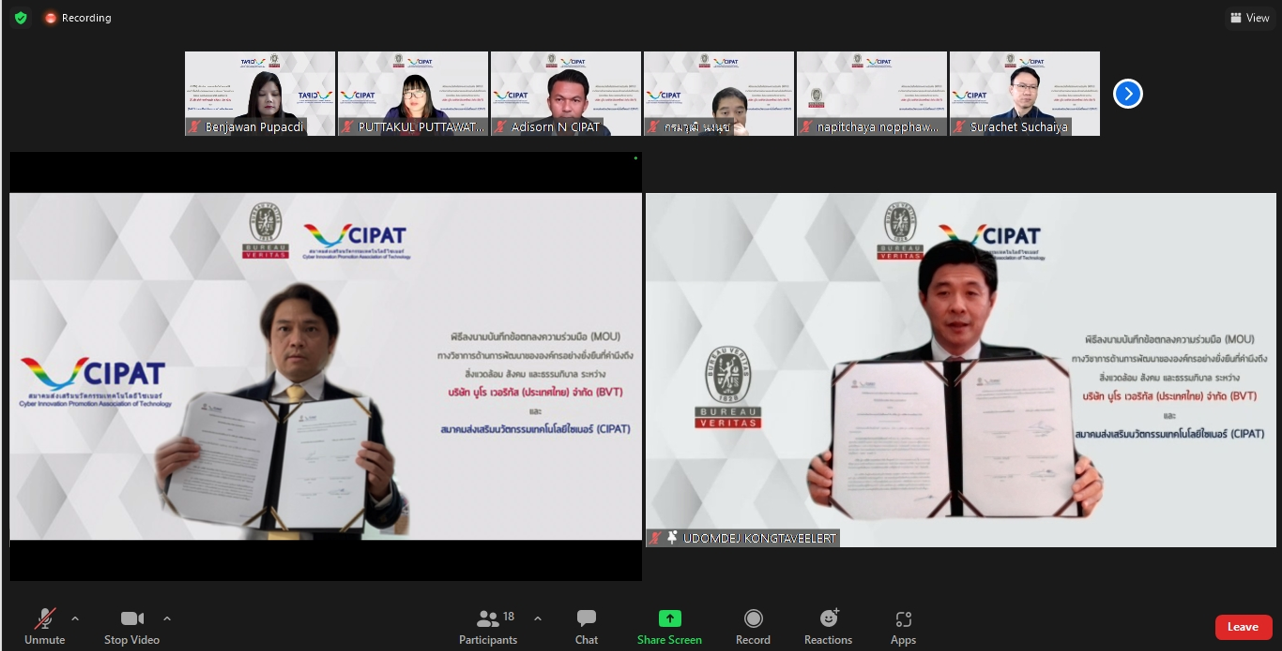Expand video options arrow beside Stop Video

[x=167, y=619]
